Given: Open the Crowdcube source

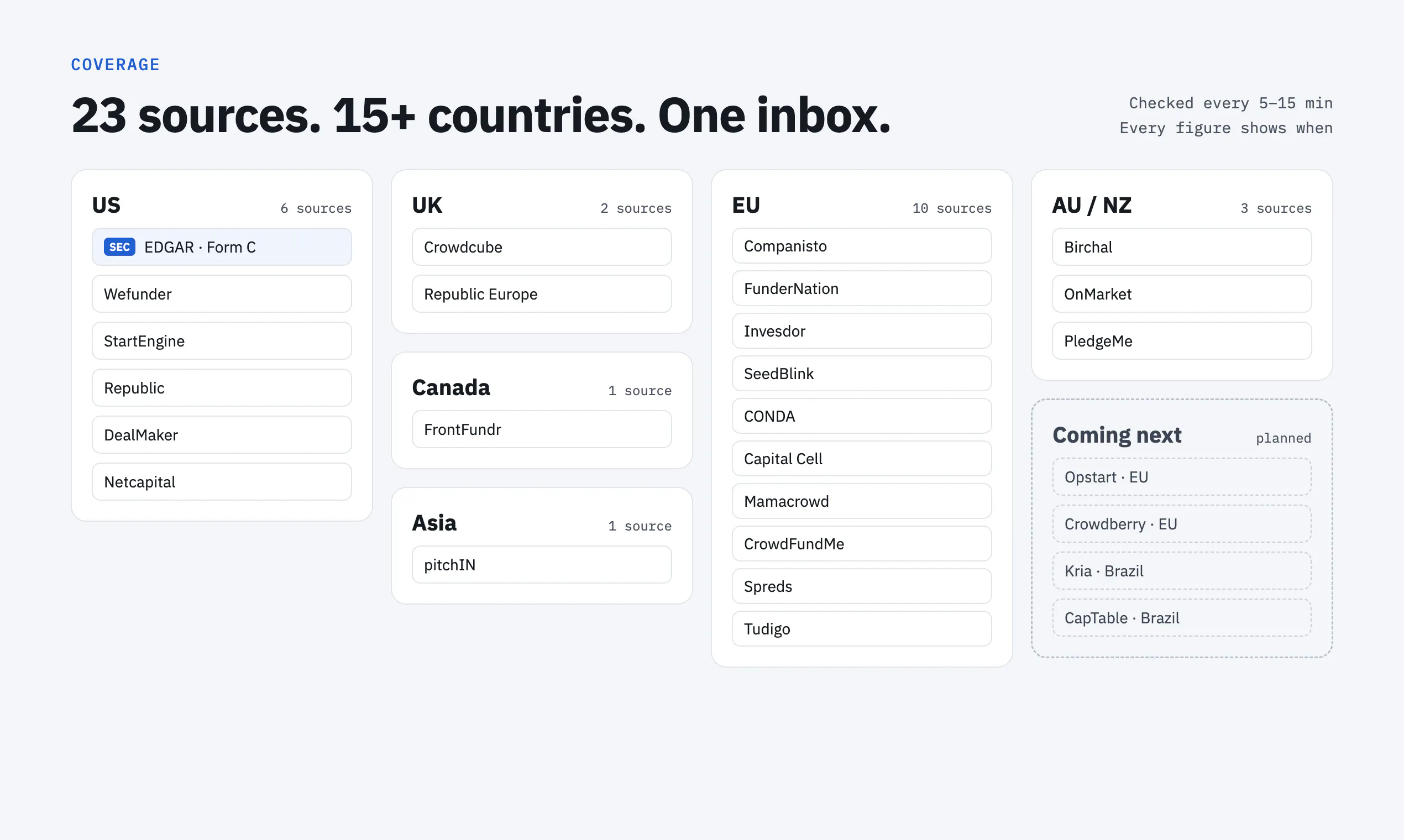Looking at the screenshot, I should tap(542, 247).
